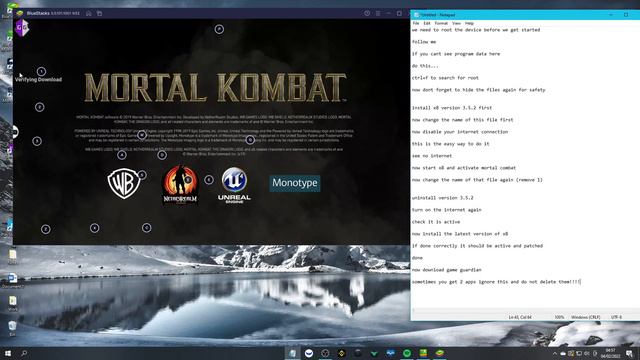Click the Notepad title bar icon

(416, 15)
